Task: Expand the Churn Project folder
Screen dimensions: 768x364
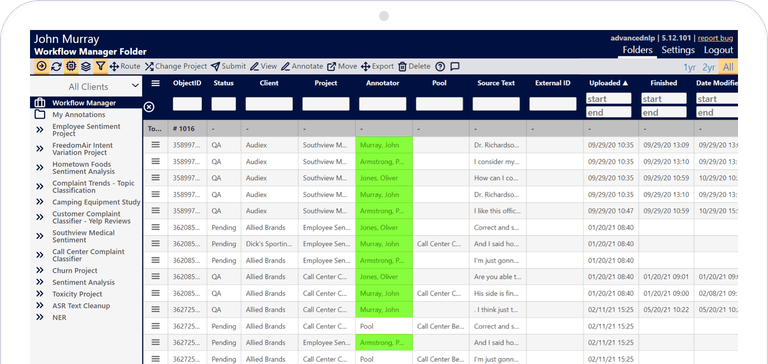Action: pos(40,270)
